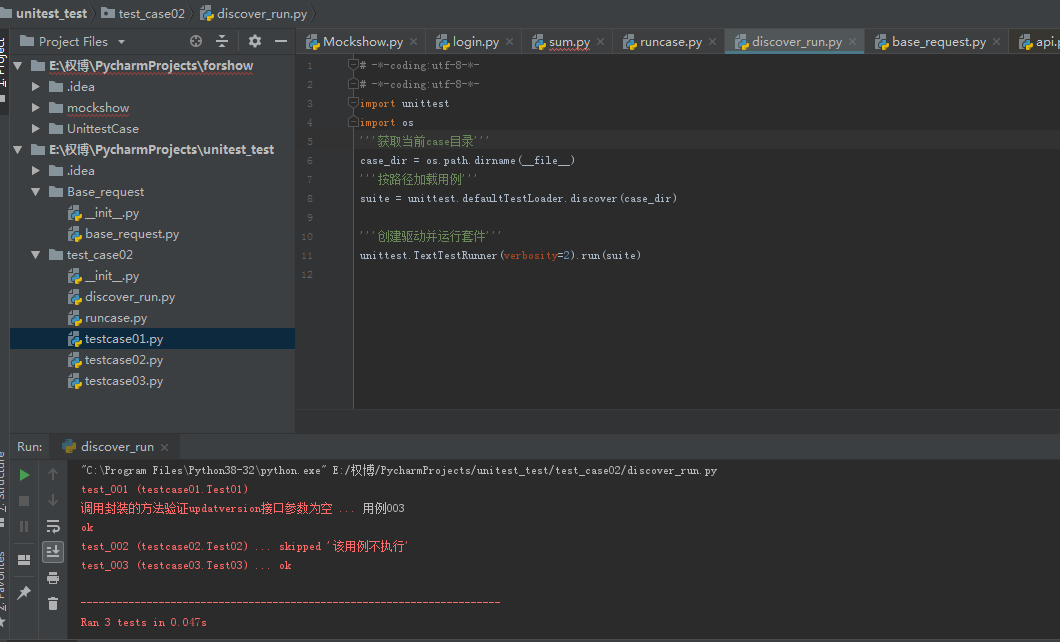
Task: Click the print console output icon
Action: click(53, 578)
